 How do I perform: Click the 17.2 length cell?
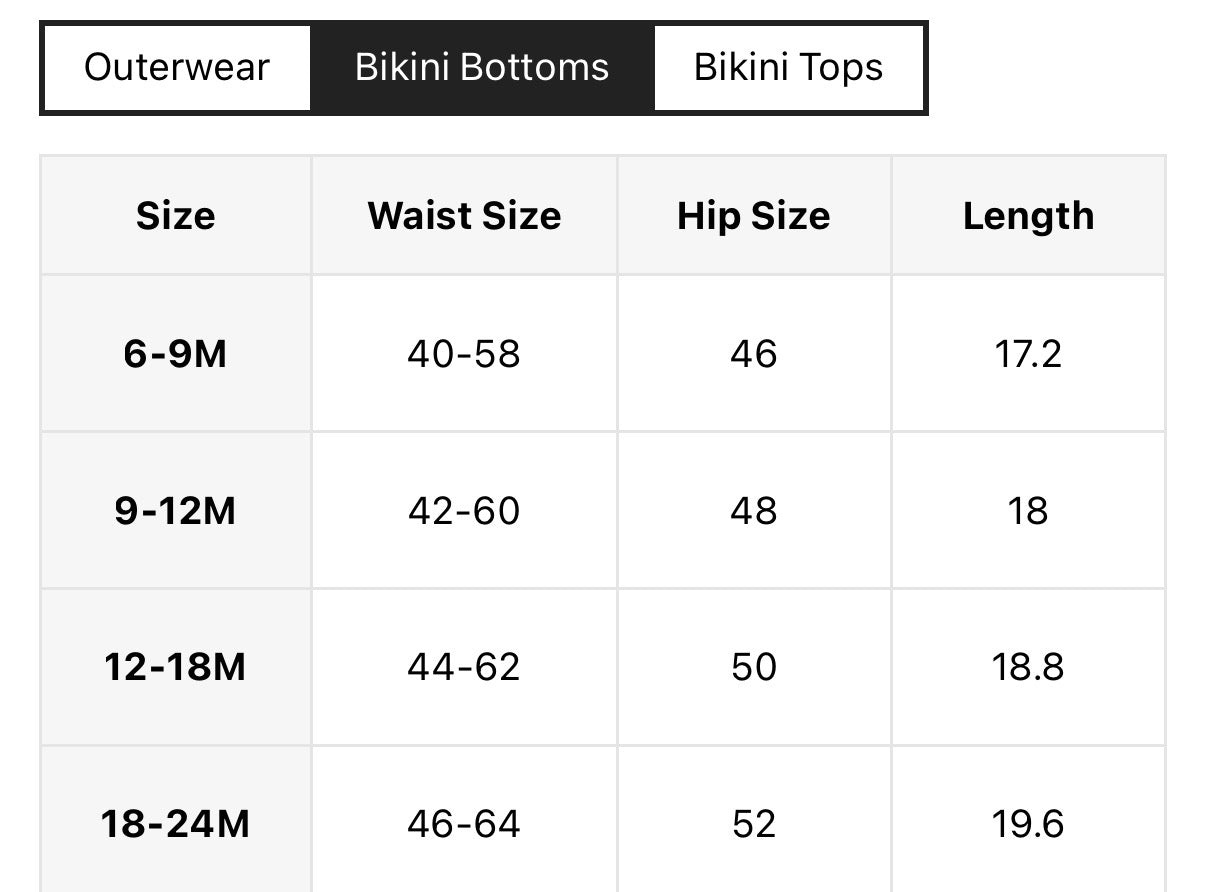(1028, 354)
